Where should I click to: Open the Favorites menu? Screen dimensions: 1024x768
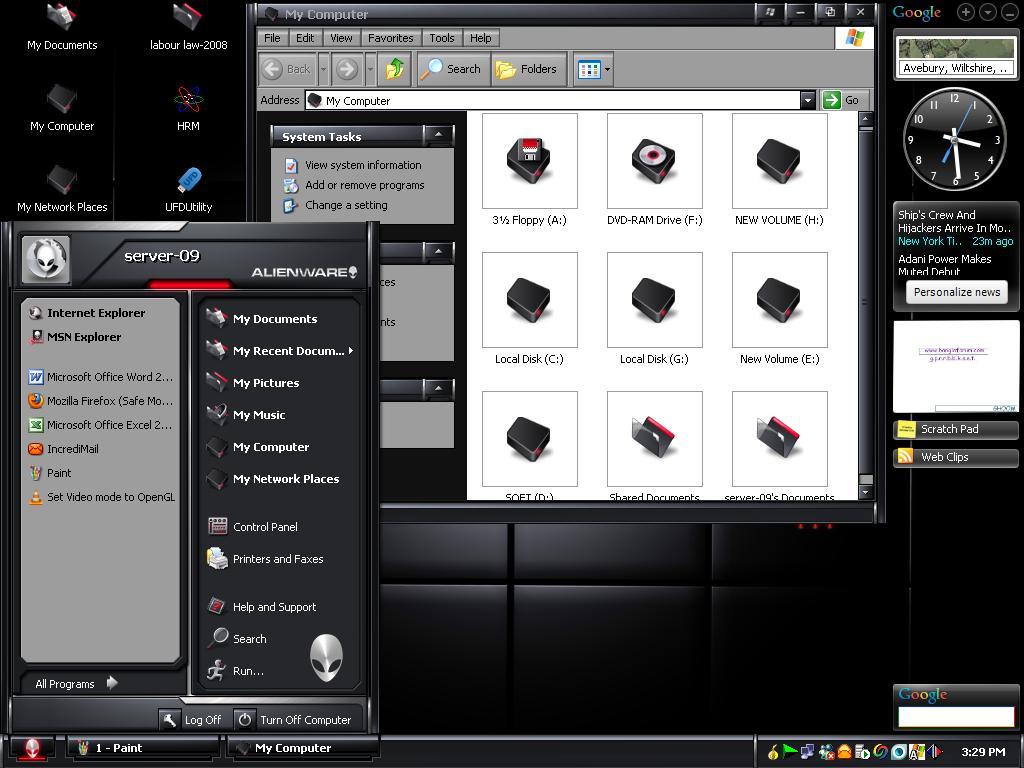coord(391,38)
